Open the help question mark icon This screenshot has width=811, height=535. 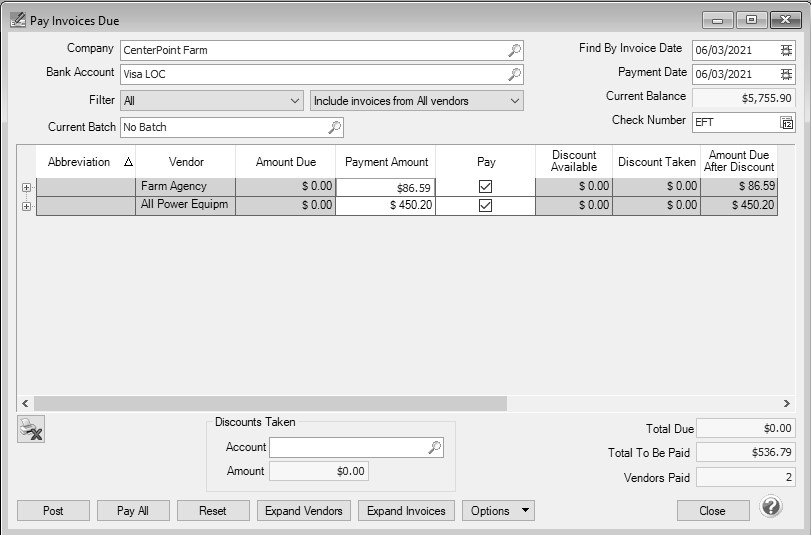770,507
